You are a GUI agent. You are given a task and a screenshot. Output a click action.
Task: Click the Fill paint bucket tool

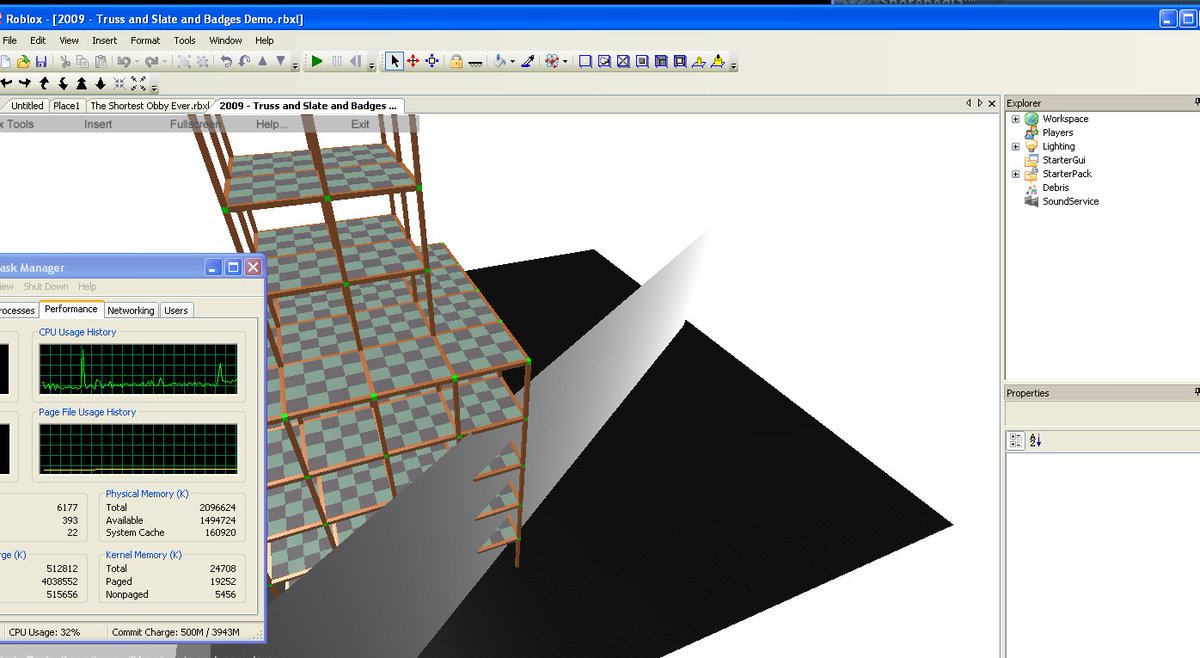pos(499,61)
